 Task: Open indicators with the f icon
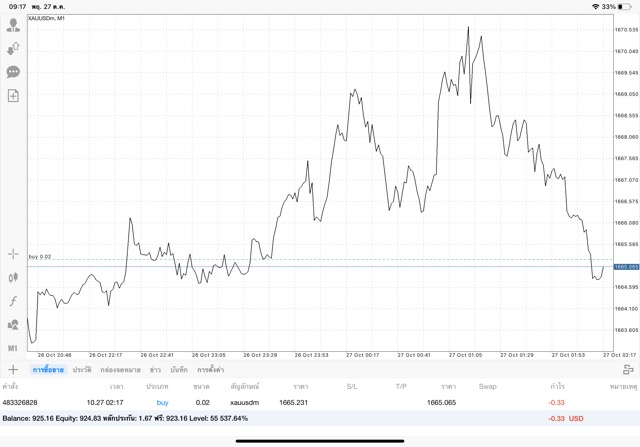click(x=13, y=301)
